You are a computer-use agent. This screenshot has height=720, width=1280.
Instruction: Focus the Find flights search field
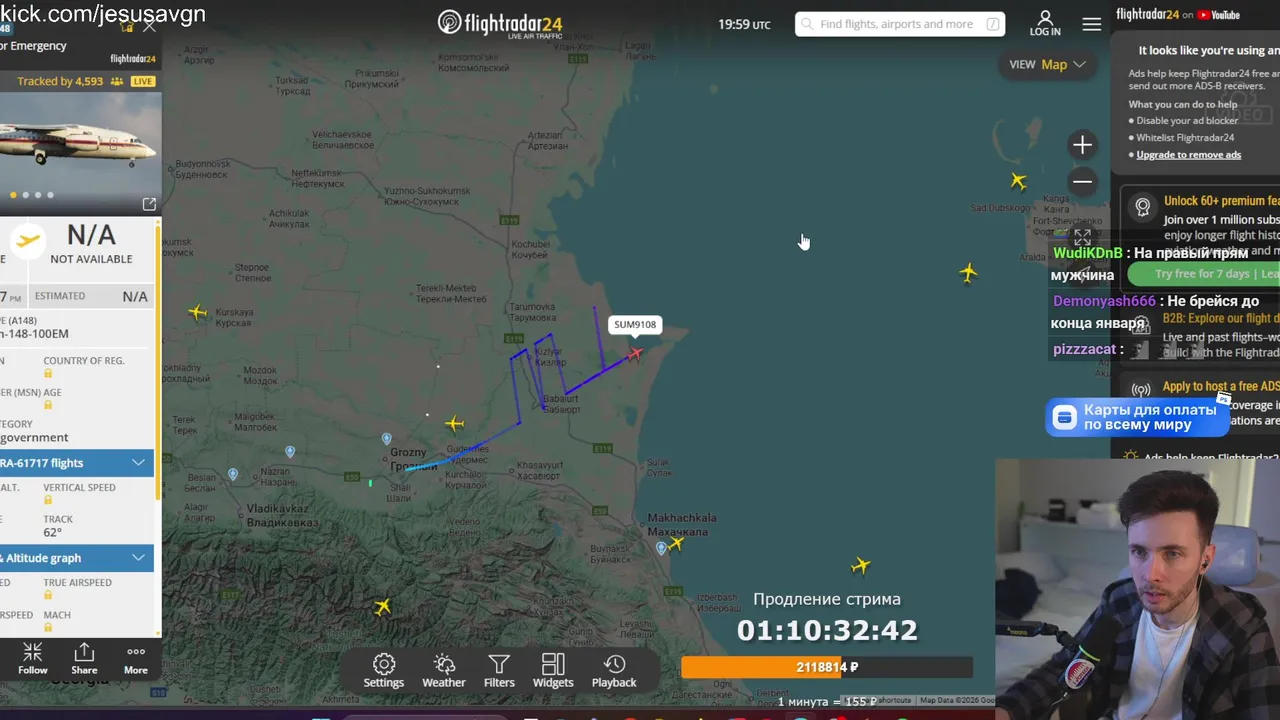tap(900, 24)
